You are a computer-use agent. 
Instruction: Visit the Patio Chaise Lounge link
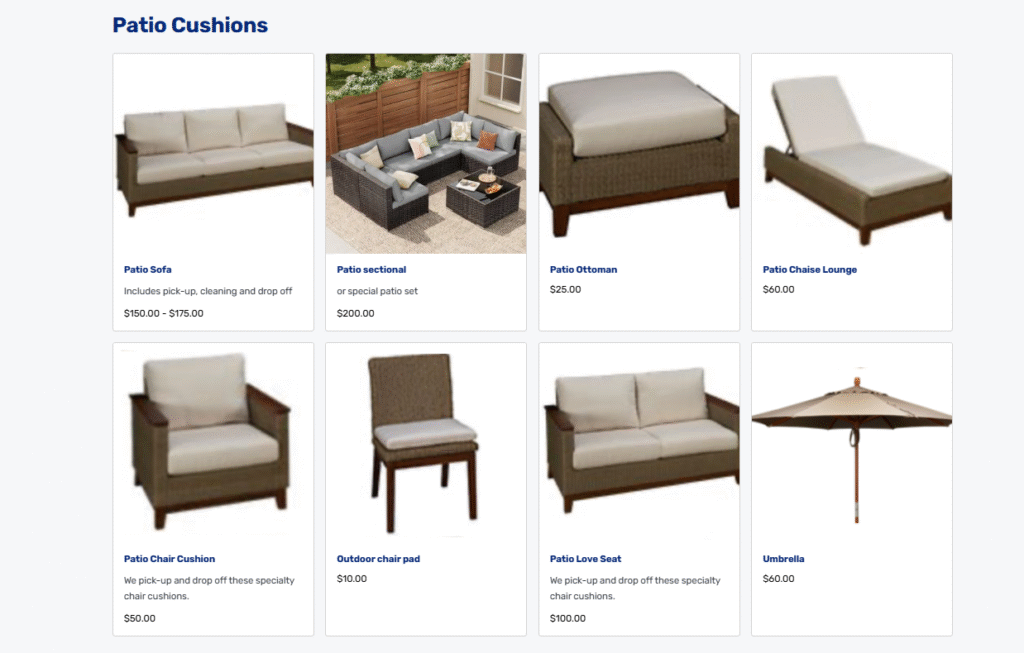click(809, 269)
